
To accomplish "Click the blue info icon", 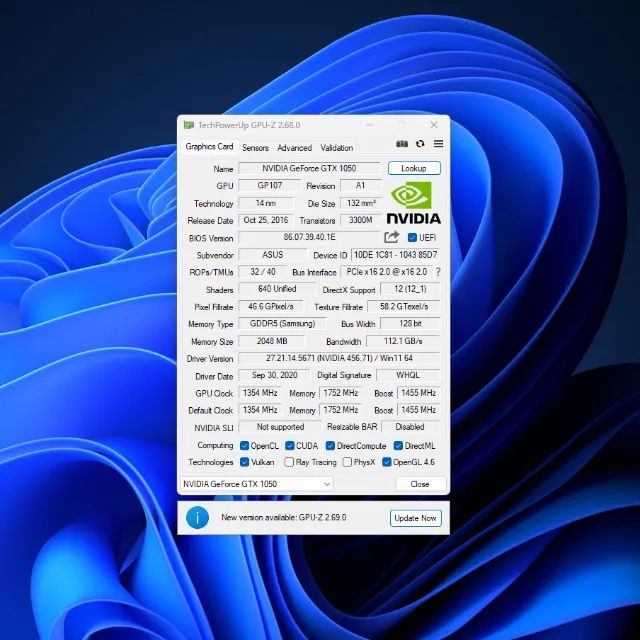I will [198, 518].
